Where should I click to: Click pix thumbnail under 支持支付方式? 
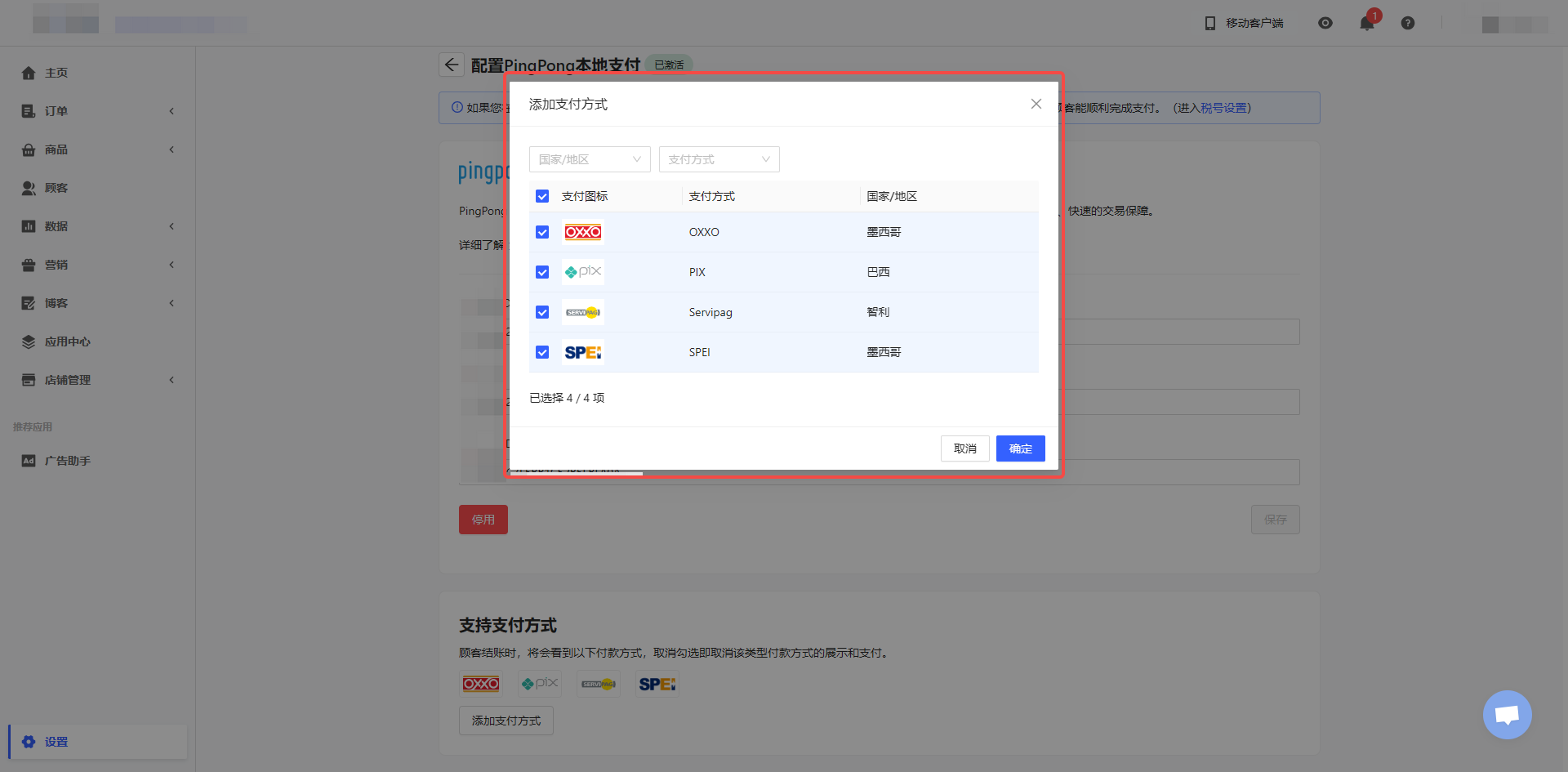pyautogui.click(x=540, y=684)
